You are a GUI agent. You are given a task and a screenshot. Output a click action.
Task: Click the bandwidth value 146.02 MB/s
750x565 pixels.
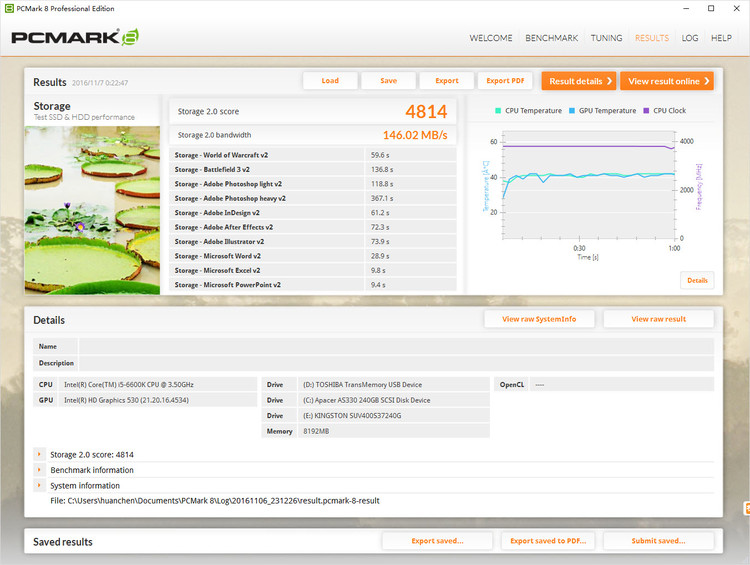coord(415,135)
